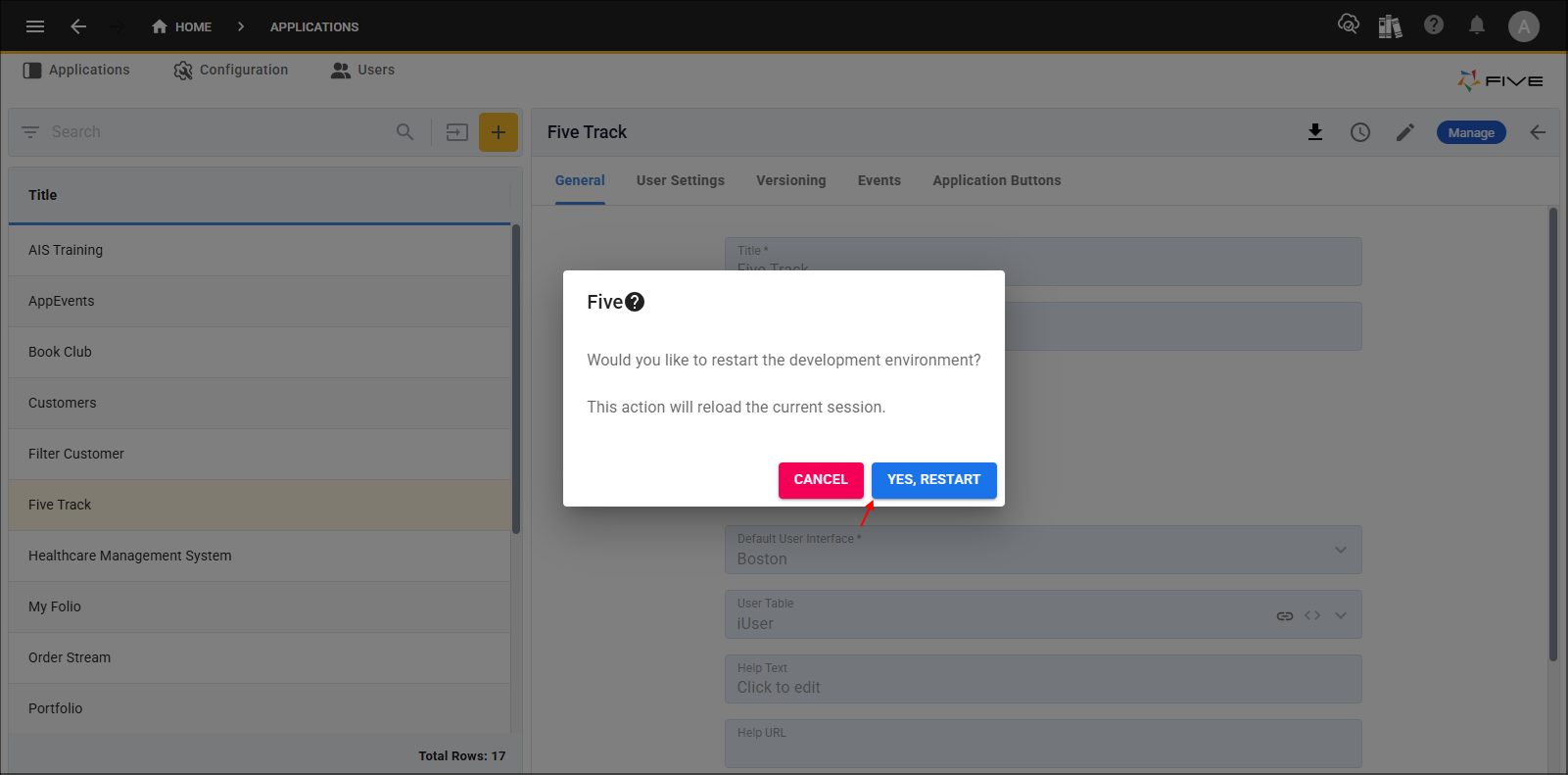Select the Book Club application row
The image size is (1568, 775).
click(260, 352)
